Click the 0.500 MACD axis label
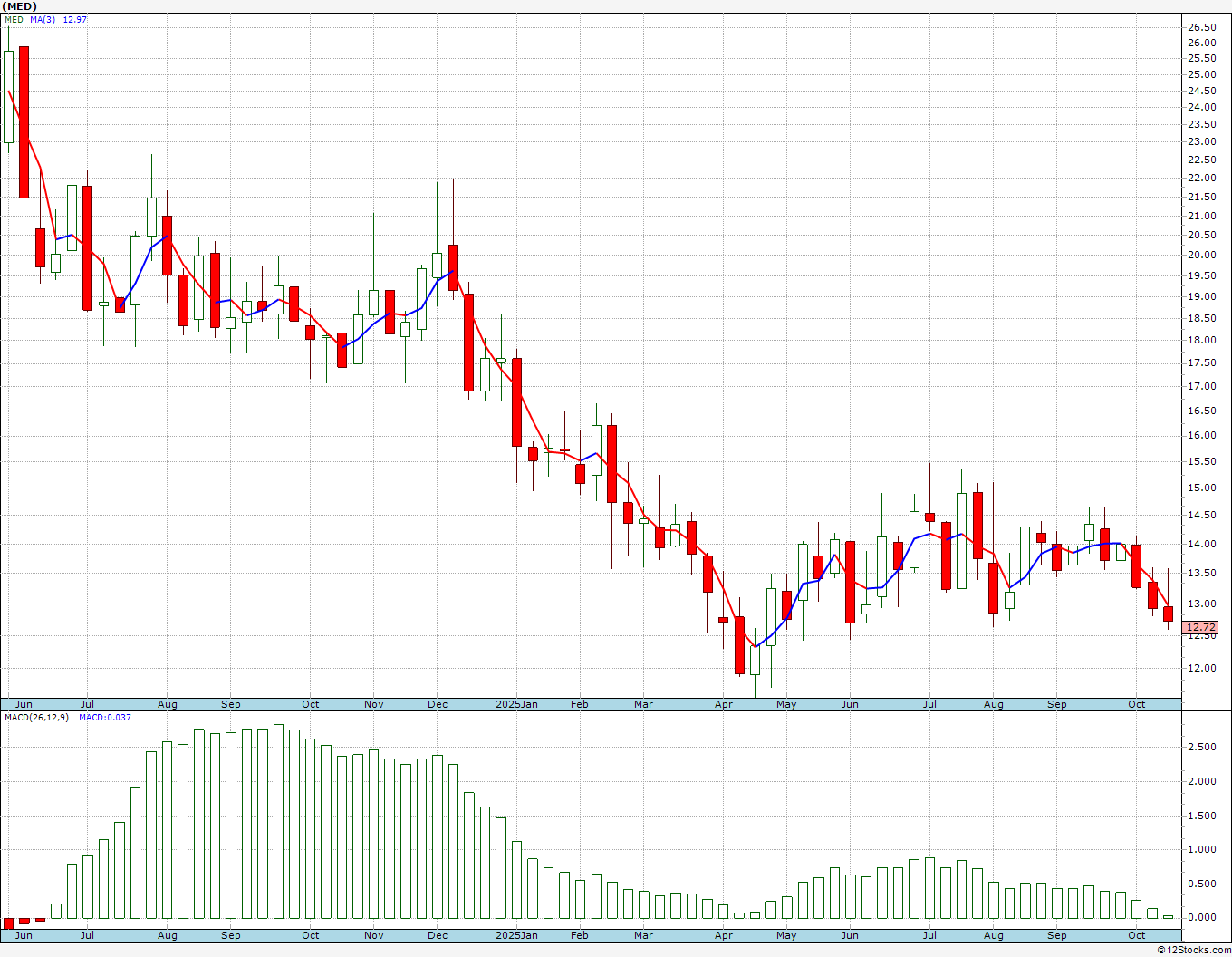 pyautogui.click(x=1202, y=884)
